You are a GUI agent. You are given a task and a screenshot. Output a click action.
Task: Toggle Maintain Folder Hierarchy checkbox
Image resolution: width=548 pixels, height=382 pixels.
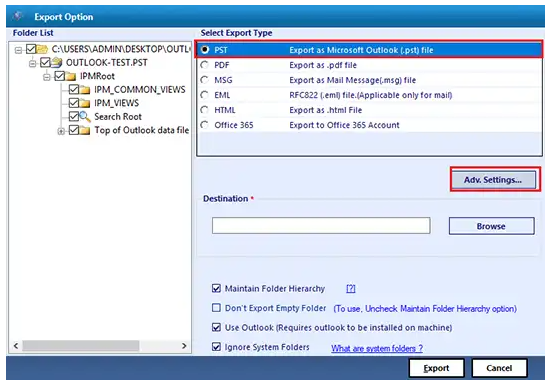(216, 288)
